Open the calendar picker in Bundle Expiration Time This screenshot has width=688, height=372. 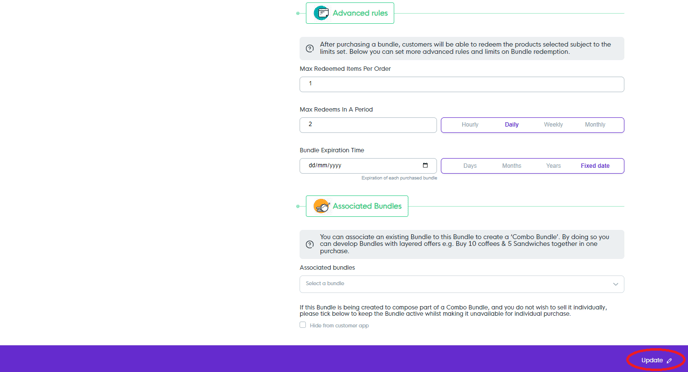coord(425,165)
